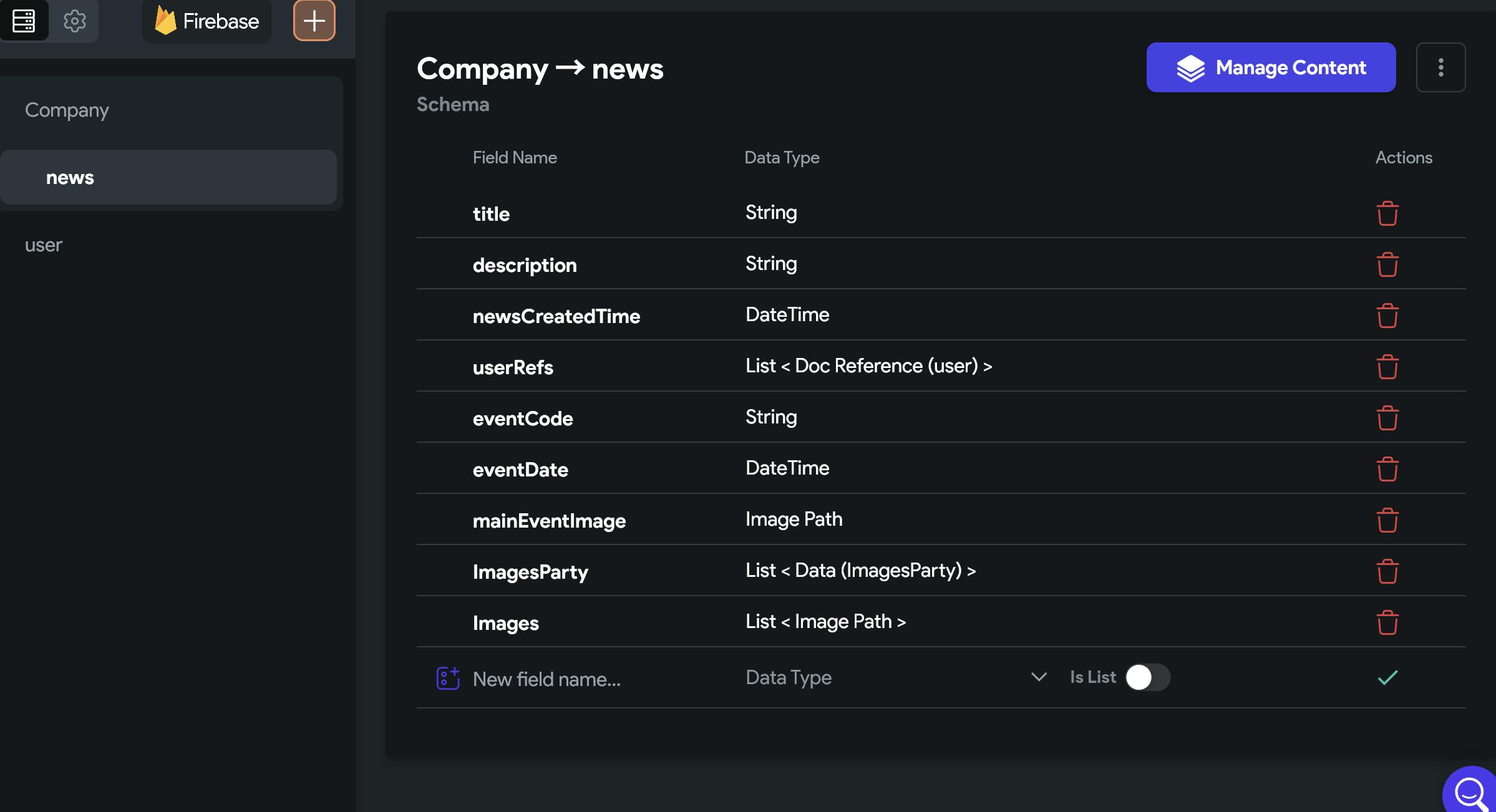The width and height of the screenshot is (1496, 812).
Task: Open the search bubble in the corner
Action: coord(1470,792)
